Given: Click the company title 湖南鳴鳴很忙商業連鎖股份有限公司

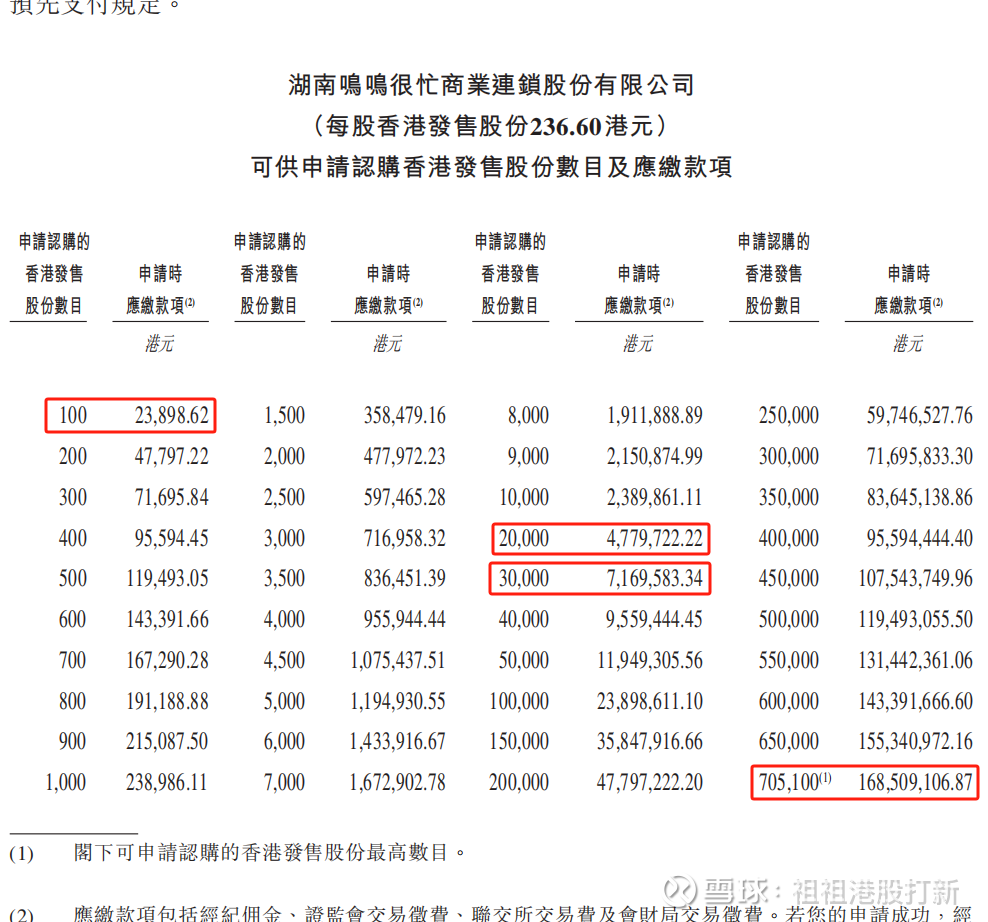Looking at the screenshot, I should coord(491,85).
